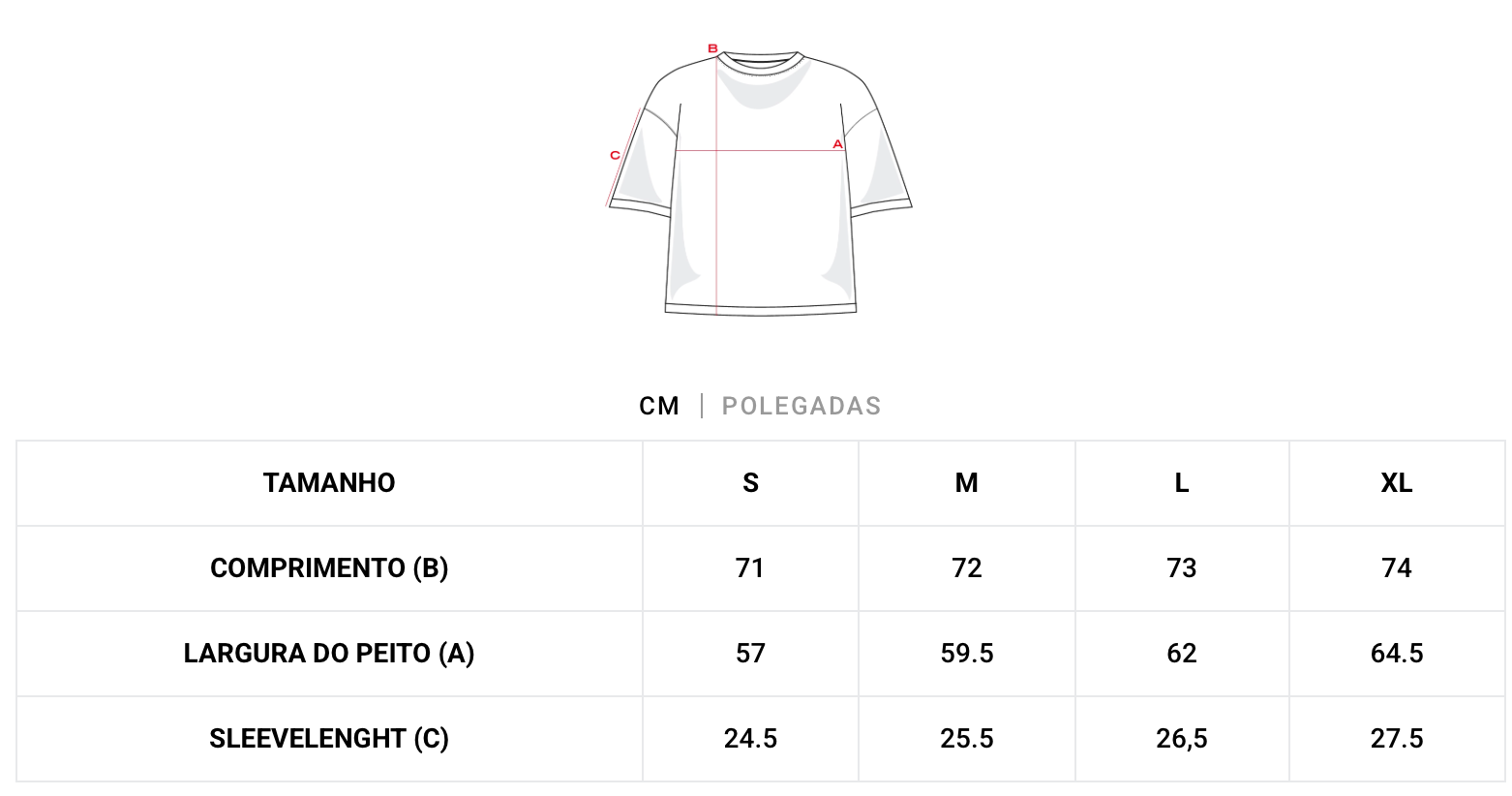Select the M size column header
Screen dimensions: 1512x796
click(x=966, y=483)
